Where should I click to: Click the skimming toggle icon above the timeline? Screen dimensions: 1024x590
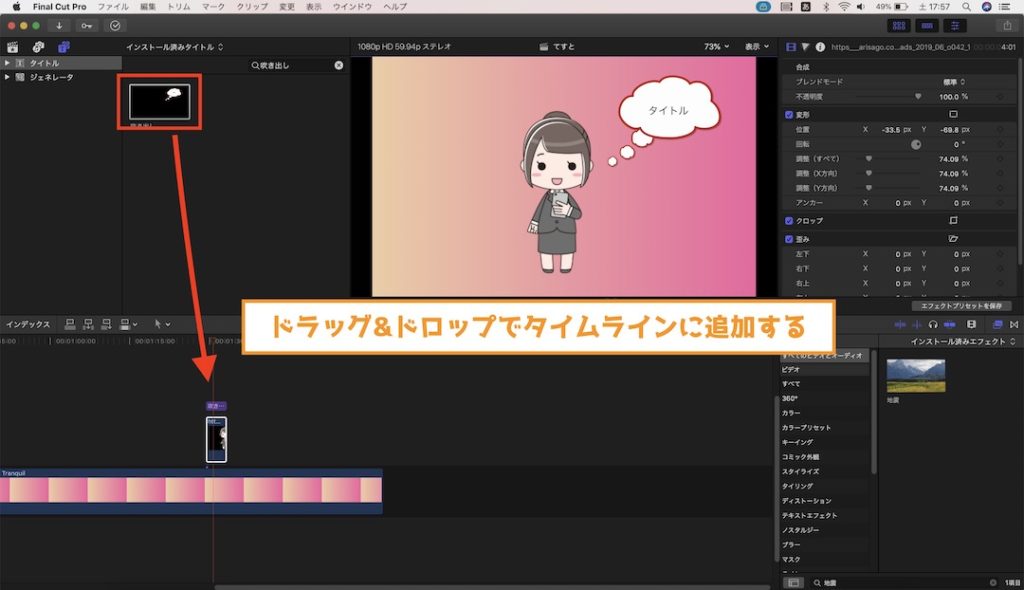(900, 325)
